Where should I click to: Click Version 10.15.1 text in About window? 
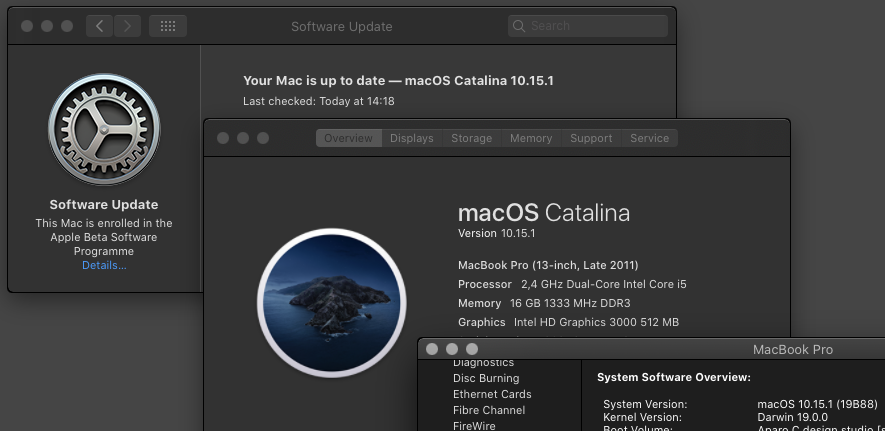(x=497, y=233)
